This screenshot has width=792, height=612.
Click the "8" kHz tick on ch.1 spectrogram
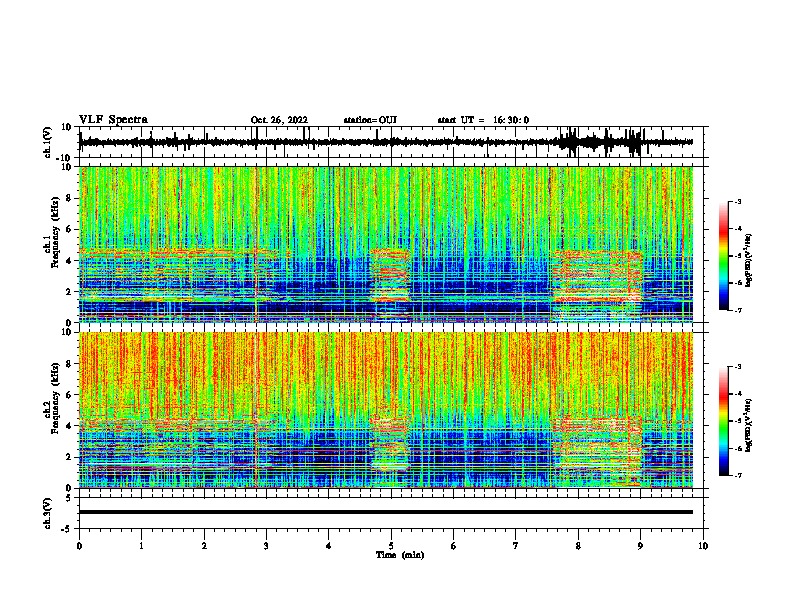point(70,198)
